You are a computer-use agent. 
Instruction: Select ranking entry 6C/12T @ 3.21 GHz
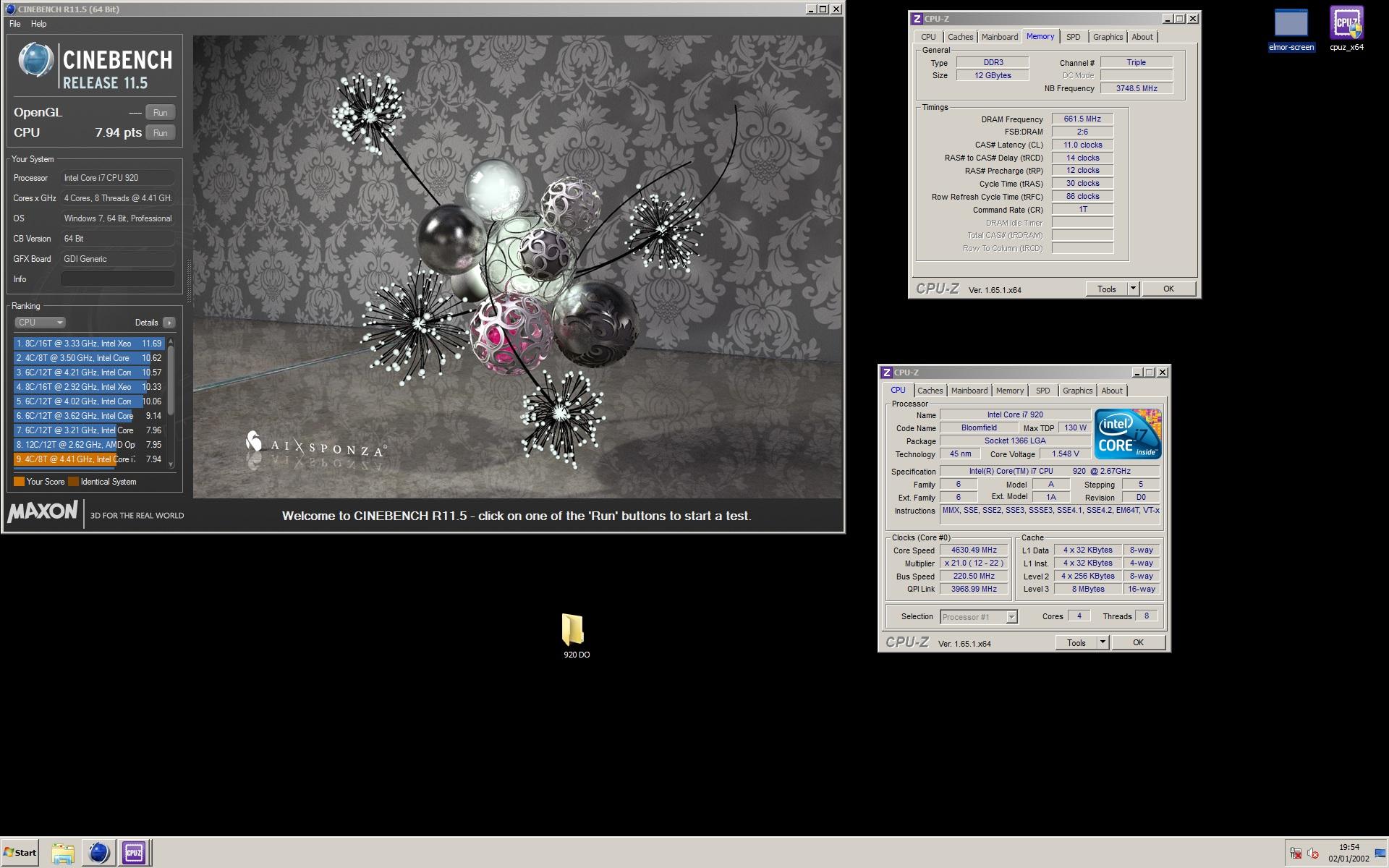[89, 430]
